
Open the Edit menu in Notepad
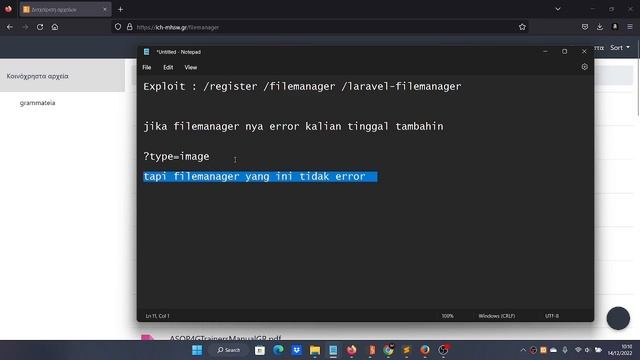coord(168,67)
